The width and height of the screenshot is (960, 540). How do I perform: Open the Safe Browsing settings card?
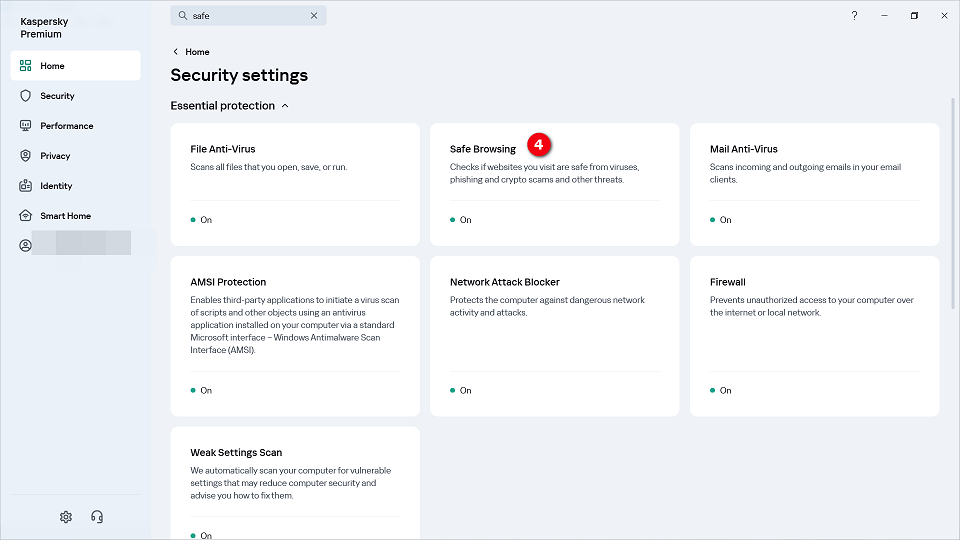[554, 184]
